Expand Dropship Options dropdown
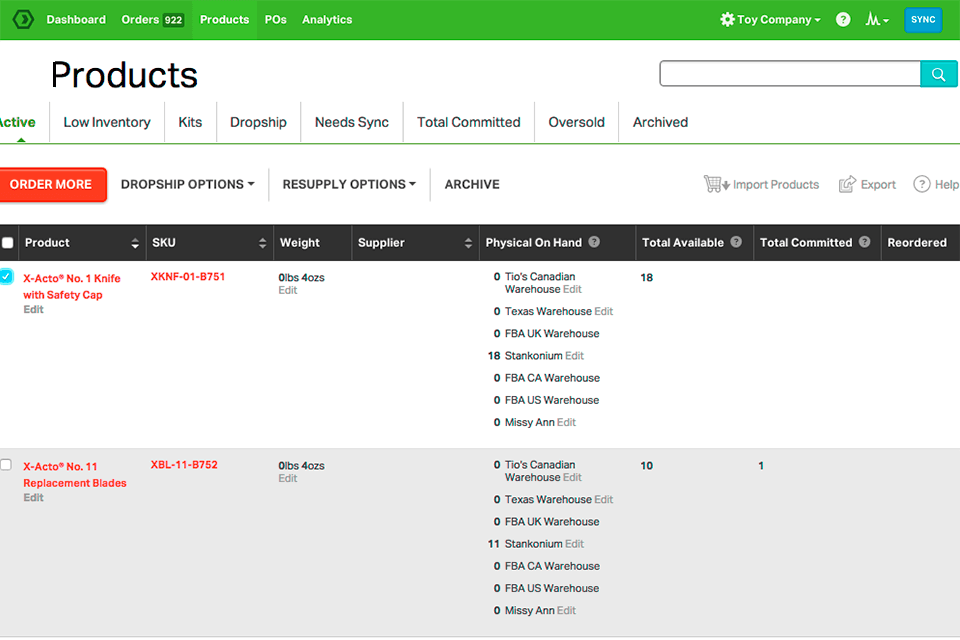 tap(187, 184)
